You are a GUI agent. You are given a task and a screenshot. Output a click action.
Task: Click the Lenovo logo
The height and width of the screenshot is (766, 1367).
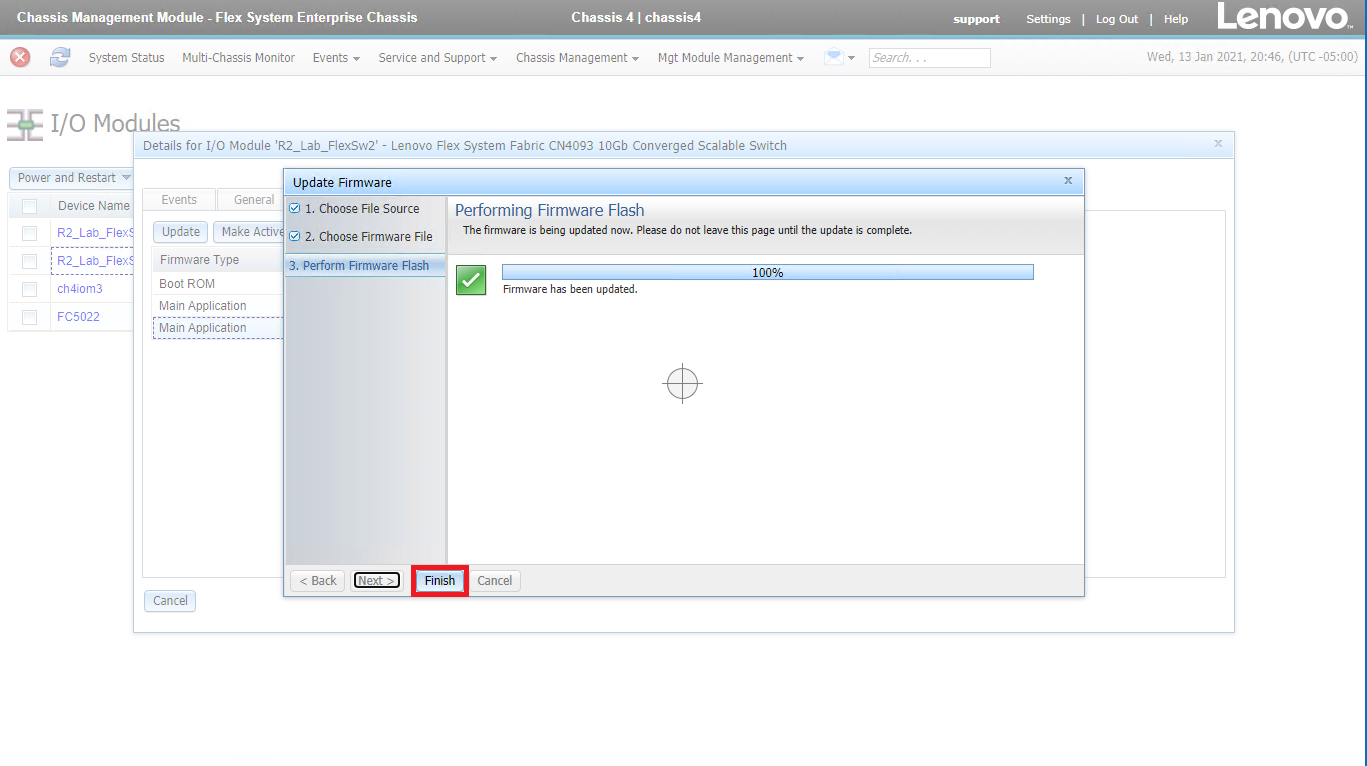click(1285, 17)
